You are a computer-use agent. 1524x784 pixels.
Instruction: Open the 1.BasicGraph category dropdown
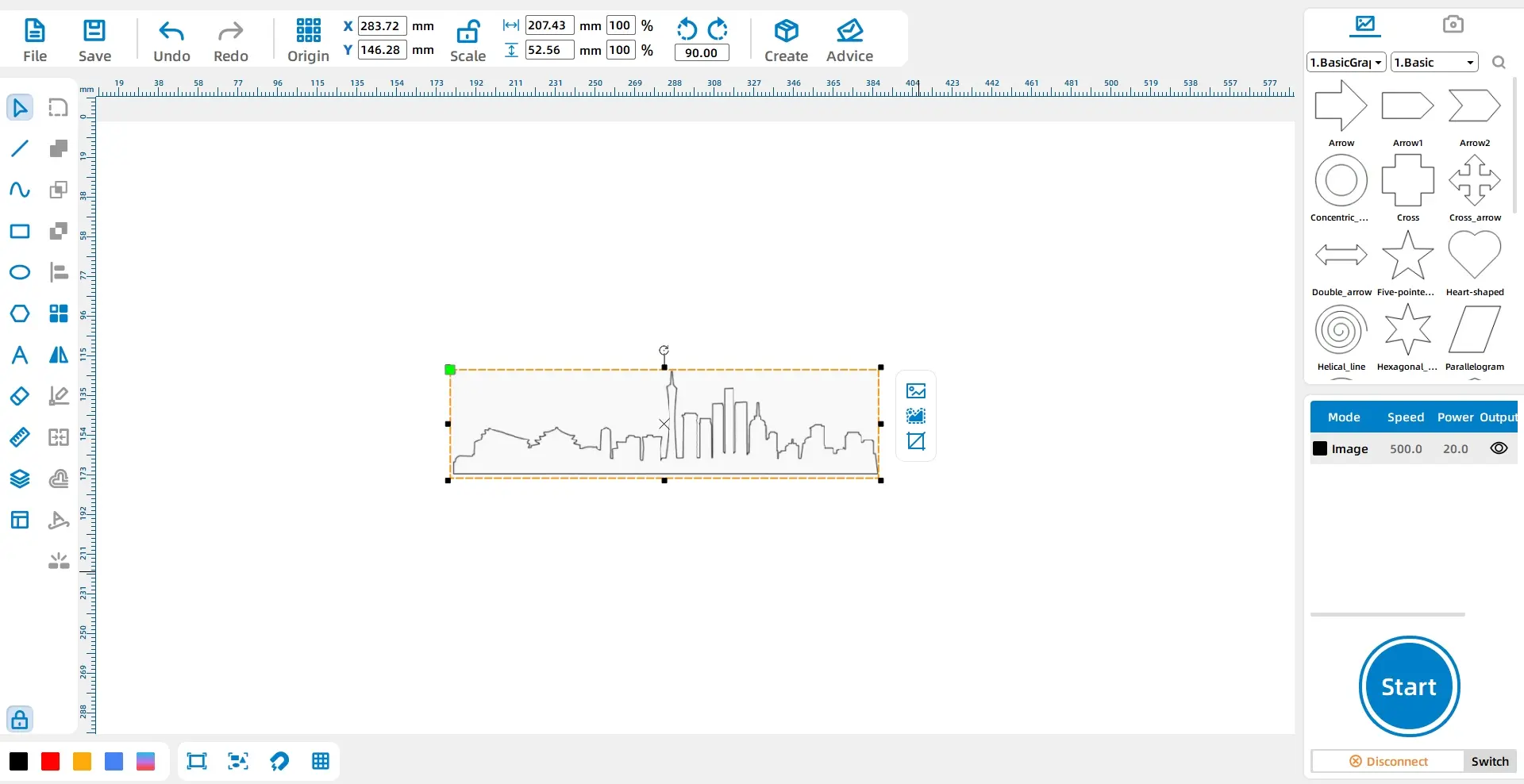(x=1347, y=63)
